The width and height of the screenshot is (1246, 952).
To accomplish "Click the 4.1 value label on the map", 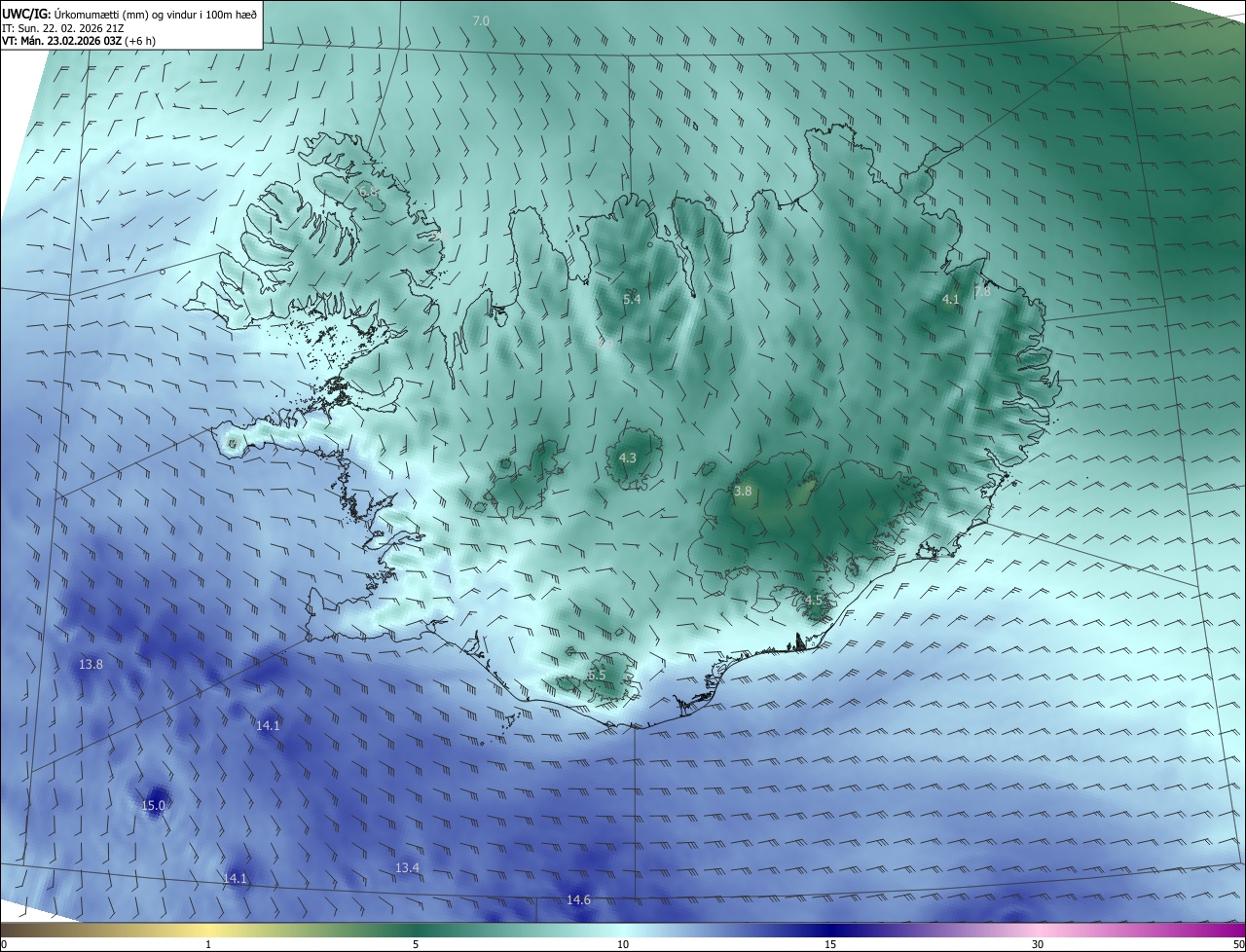I will pos(951,300).
